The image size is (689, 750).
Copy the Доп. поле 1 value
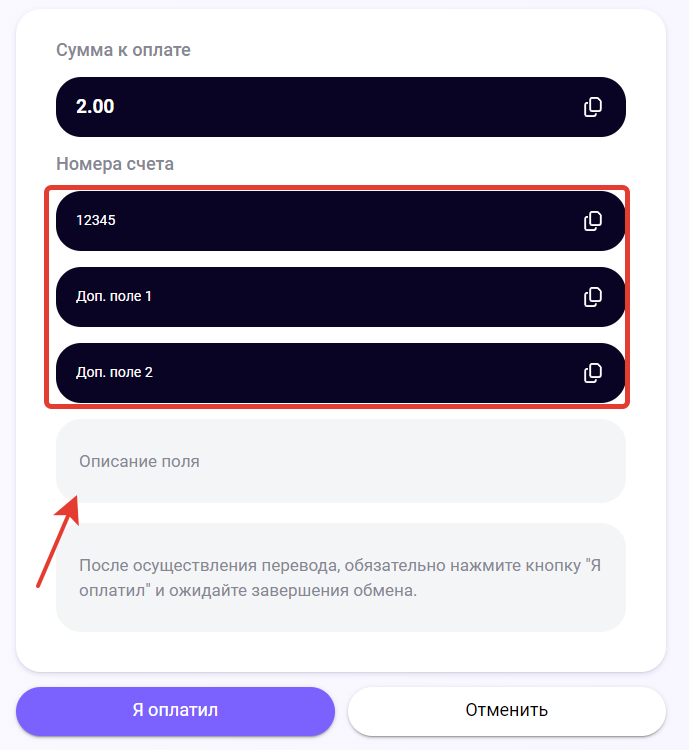(x=593, y=297)
